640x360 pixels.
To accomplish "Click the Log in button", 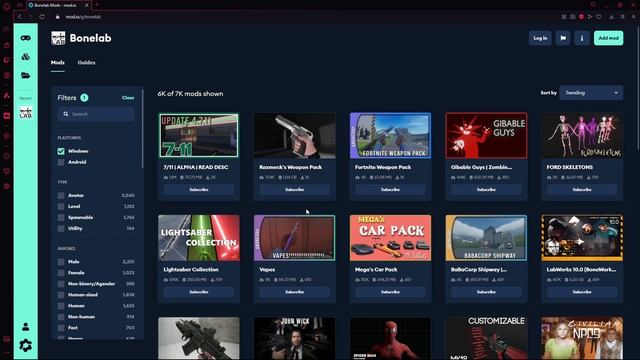I will point(540,38).
